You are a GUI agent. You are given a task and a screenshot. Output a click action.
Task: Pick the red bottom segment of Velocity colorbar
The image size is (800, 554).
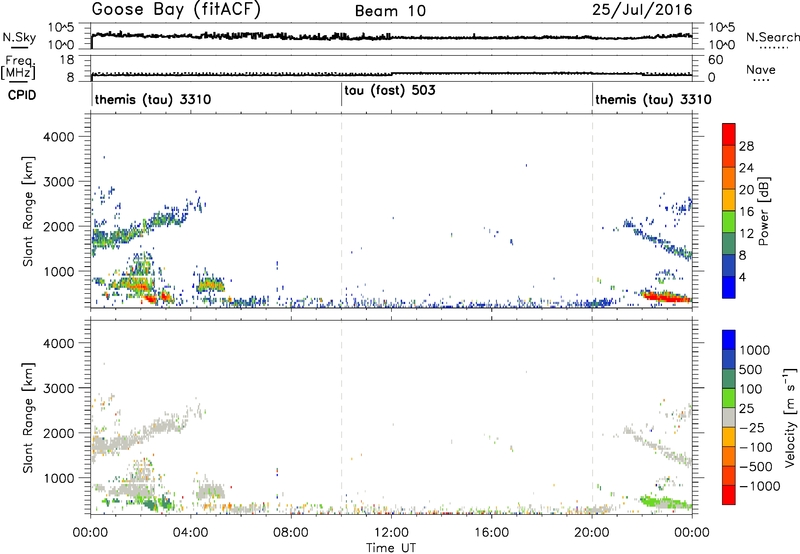tap(729, 495)
